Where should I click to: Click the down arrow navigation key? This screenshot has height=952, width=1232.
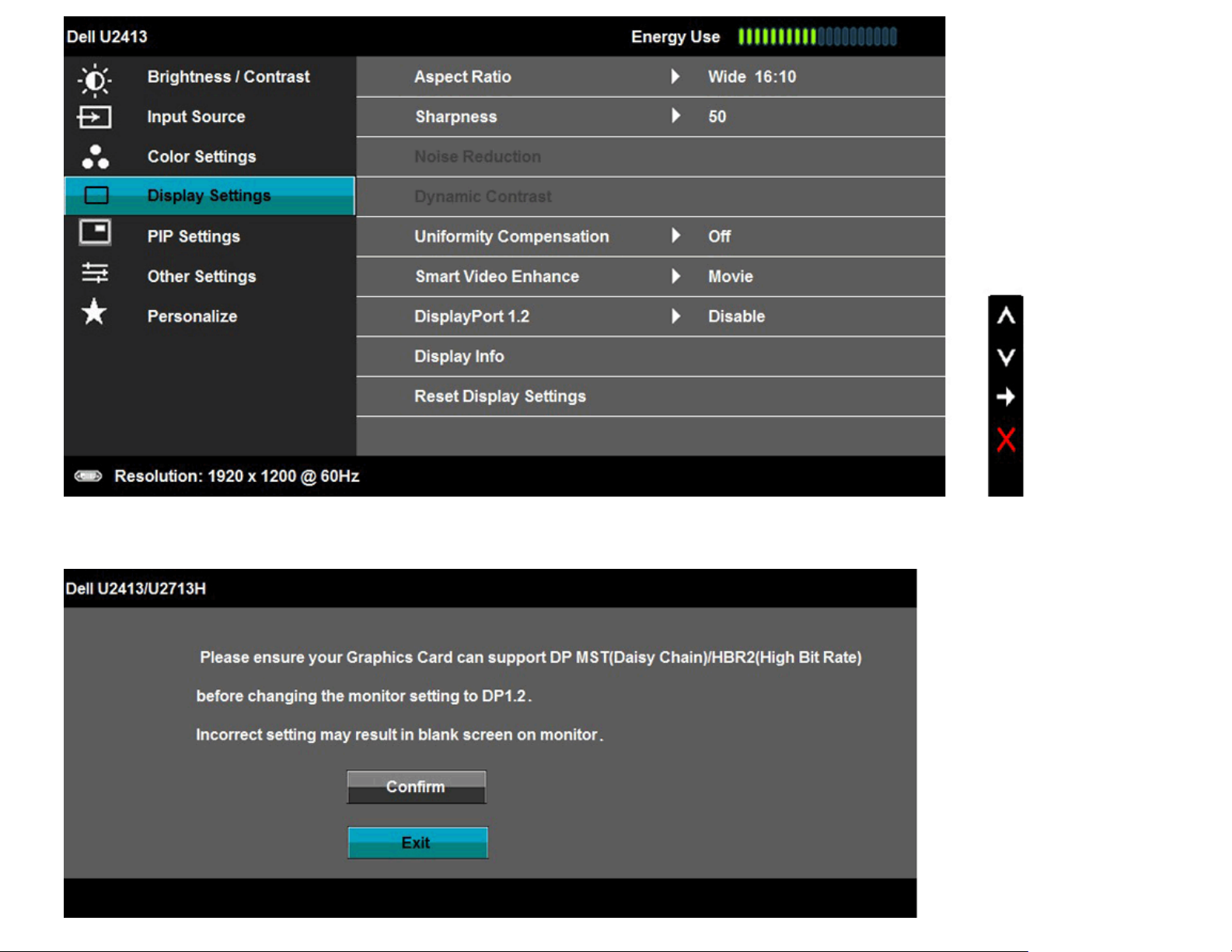(x=1006, y=357)
